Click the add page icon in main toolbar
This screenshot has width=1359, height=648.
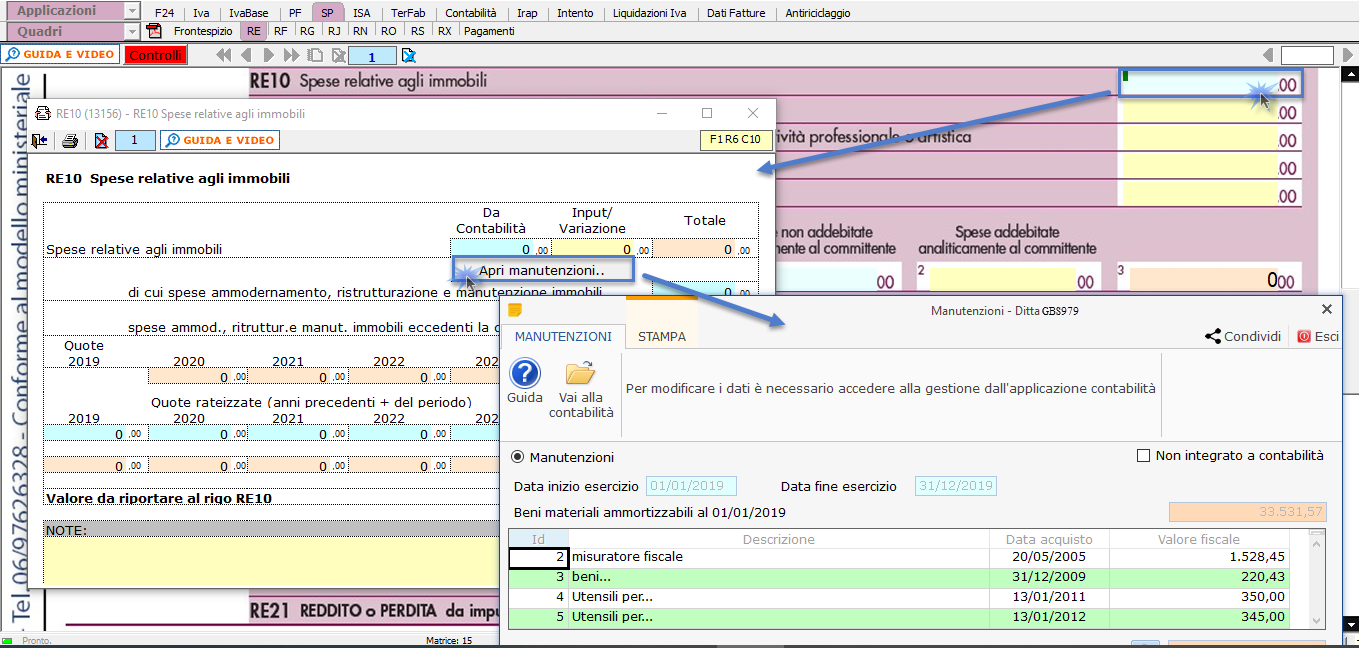pyautogui.click(x=316, y=55)
